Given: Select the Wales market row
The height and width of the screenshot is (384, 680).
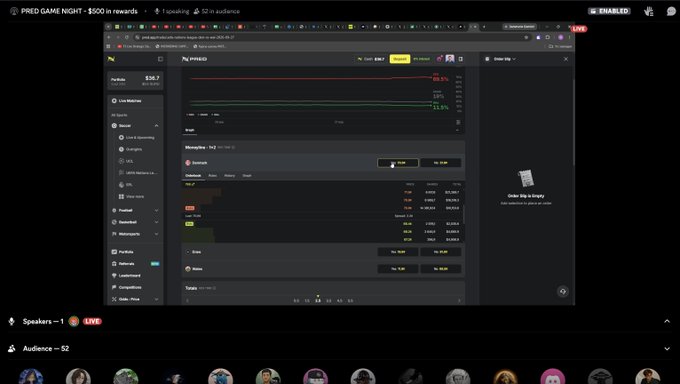Looking at the screenshot, I should (x=323, y=269).
